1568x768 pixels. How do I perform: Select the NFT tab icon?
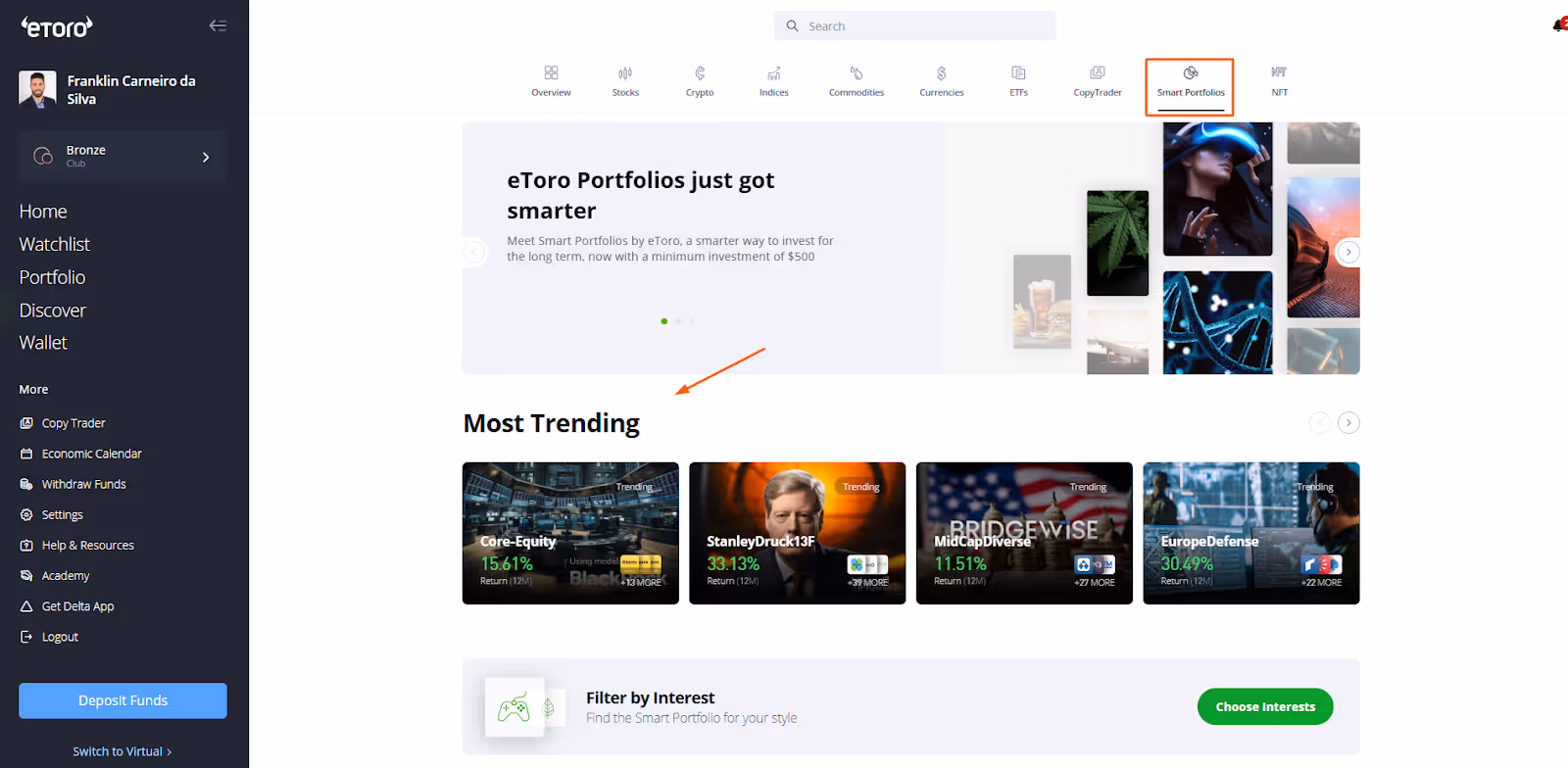point(1279,72)
